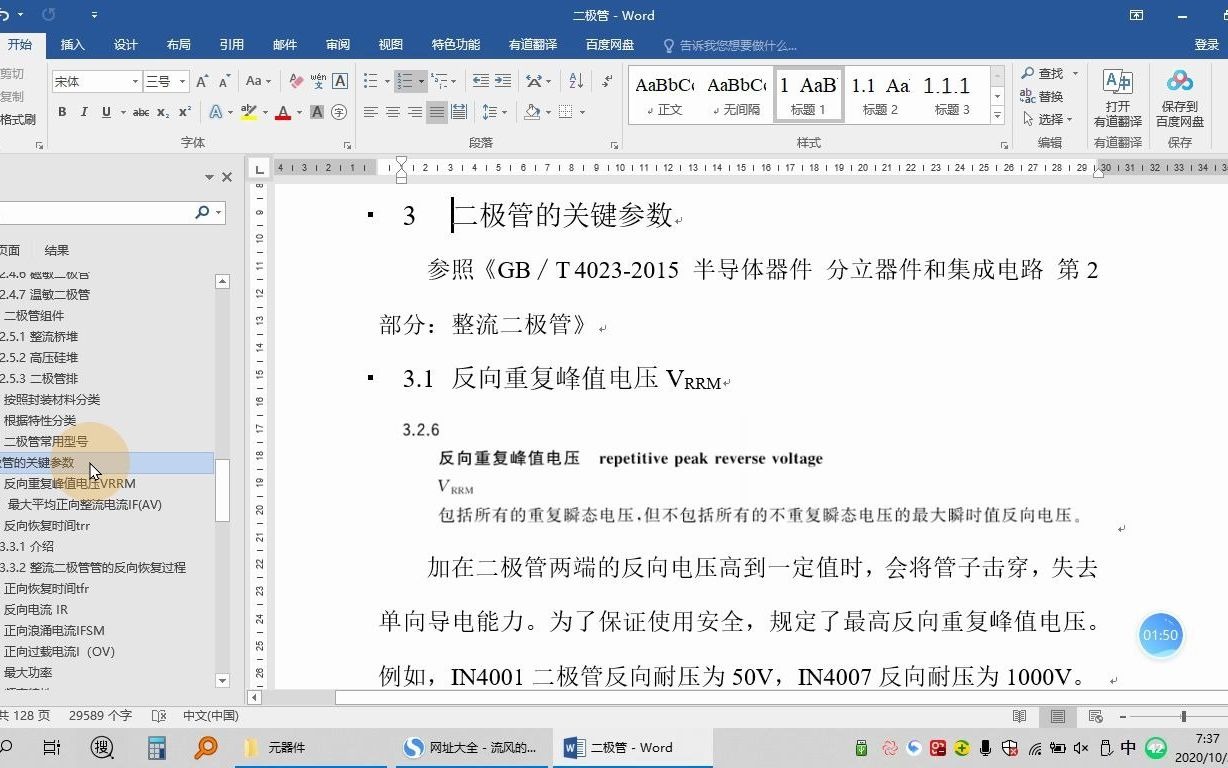1228x768 pixels.
Task: Toggle the strikethrough formatting
Action: 142,112
